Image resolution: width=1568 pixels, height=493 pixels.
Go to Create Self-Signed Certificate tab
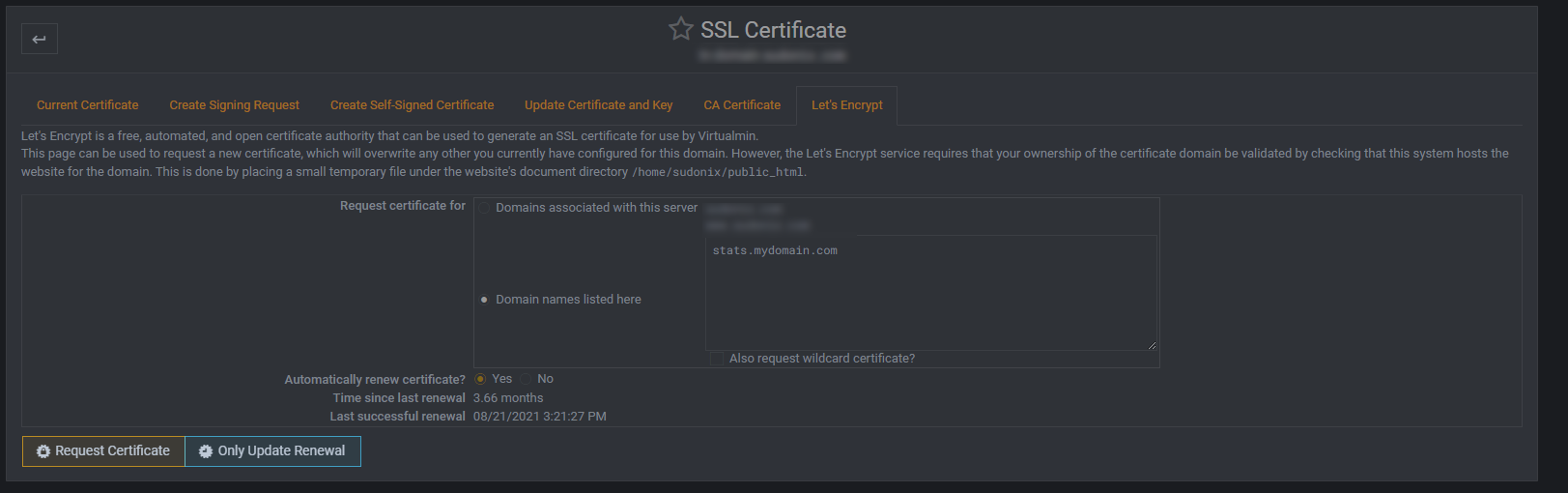[x=412, y=105]
